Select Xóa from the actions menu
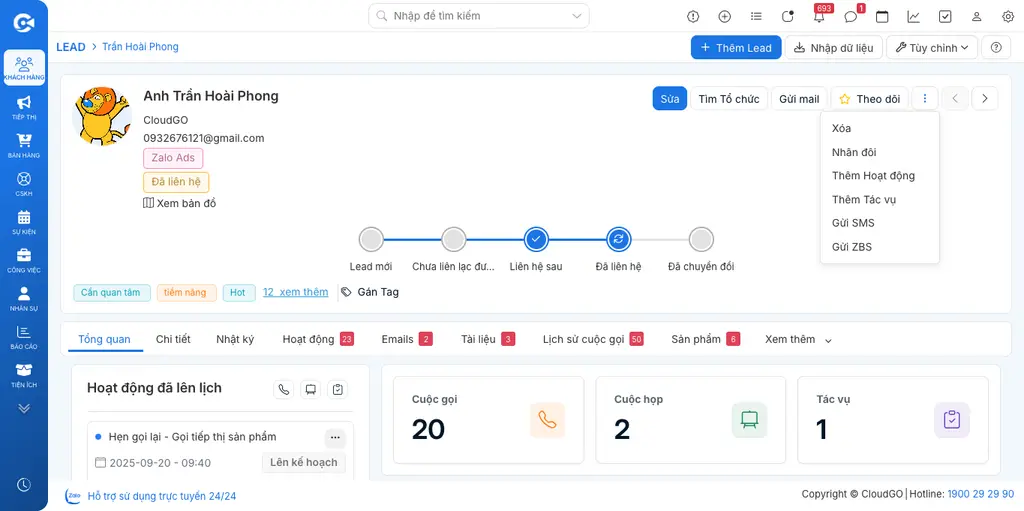Image resolution: width=1024 pixels, height=511 pixels. point(880,129)
